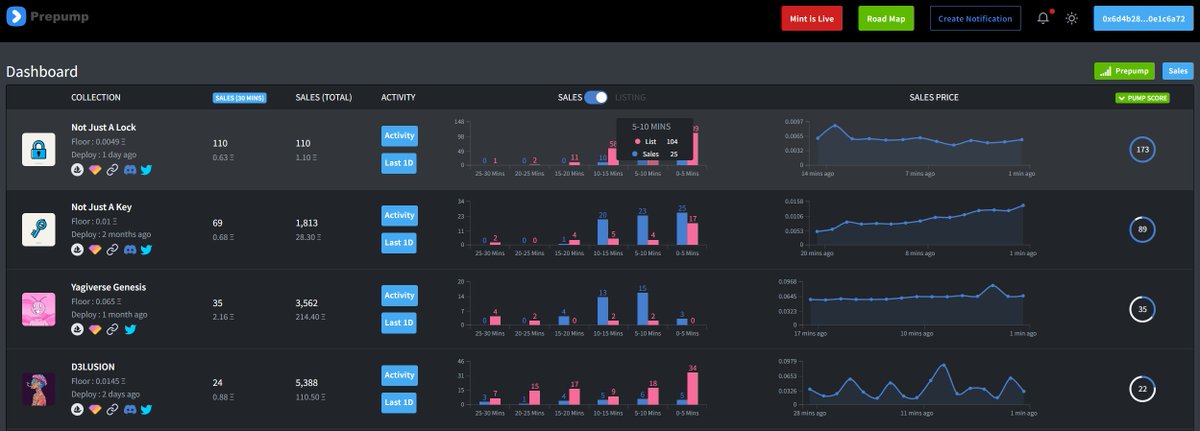Open Discord icon for Not Just A Lock
This screenshot has width=1200, height=431.
pyautogui.click(x=129, y=169)
